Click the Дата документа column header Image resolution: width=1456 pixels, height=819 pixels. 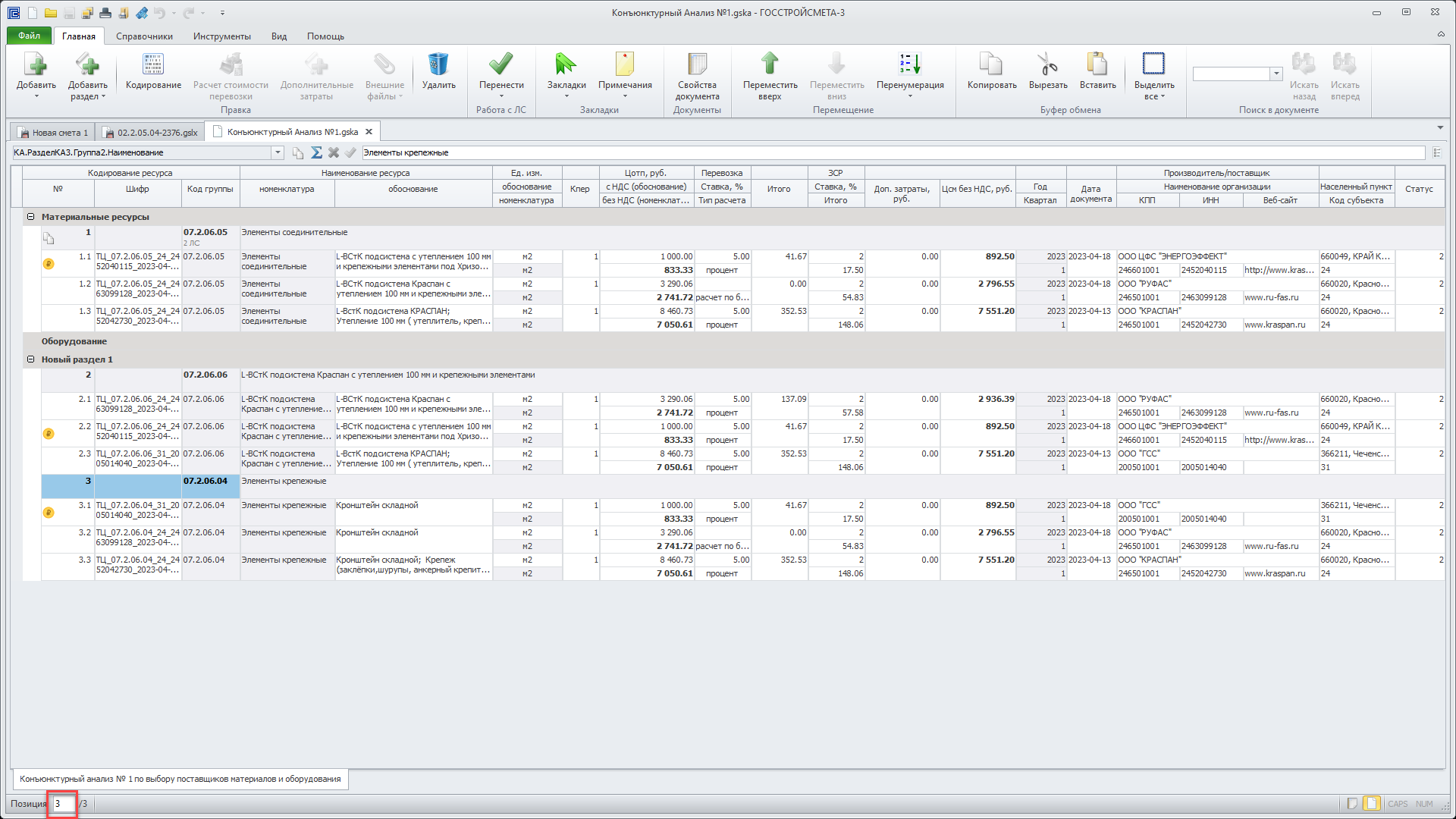pos(1090,193)
